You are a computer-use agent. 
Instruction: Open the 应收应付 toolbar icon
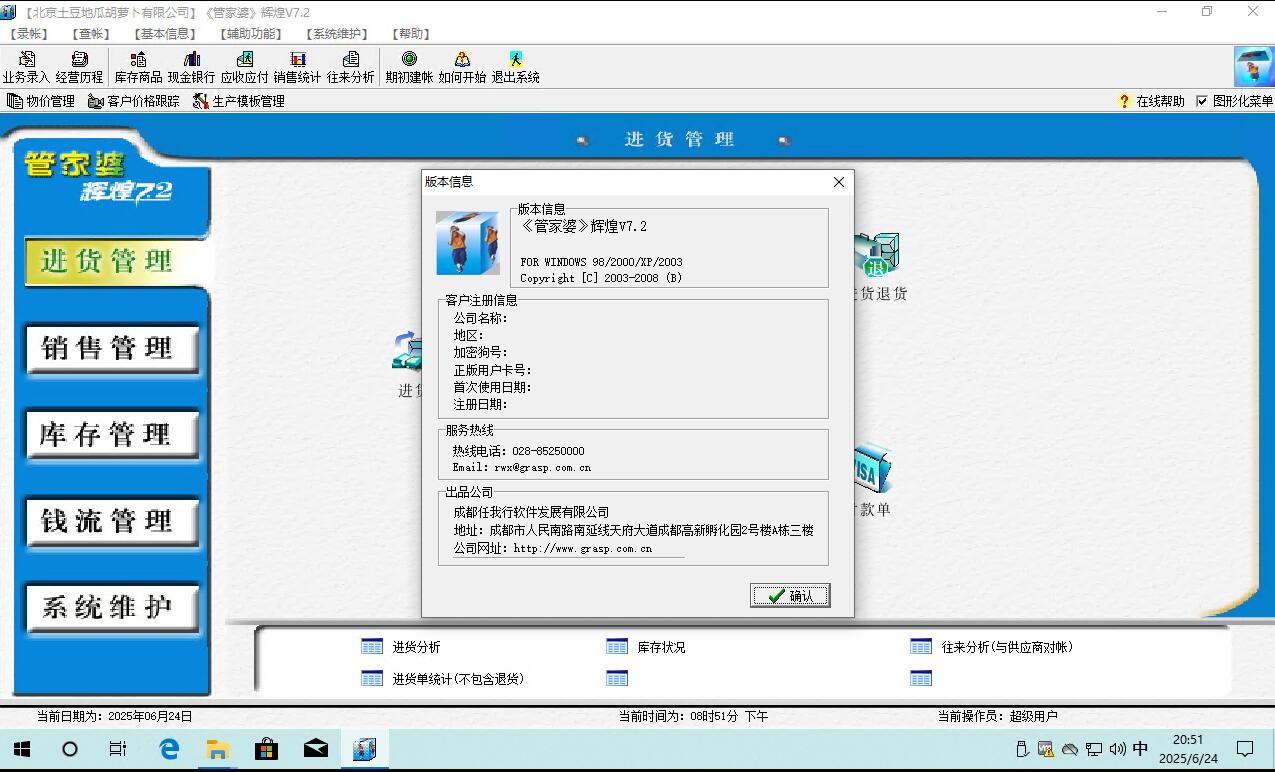click(244, 67)
